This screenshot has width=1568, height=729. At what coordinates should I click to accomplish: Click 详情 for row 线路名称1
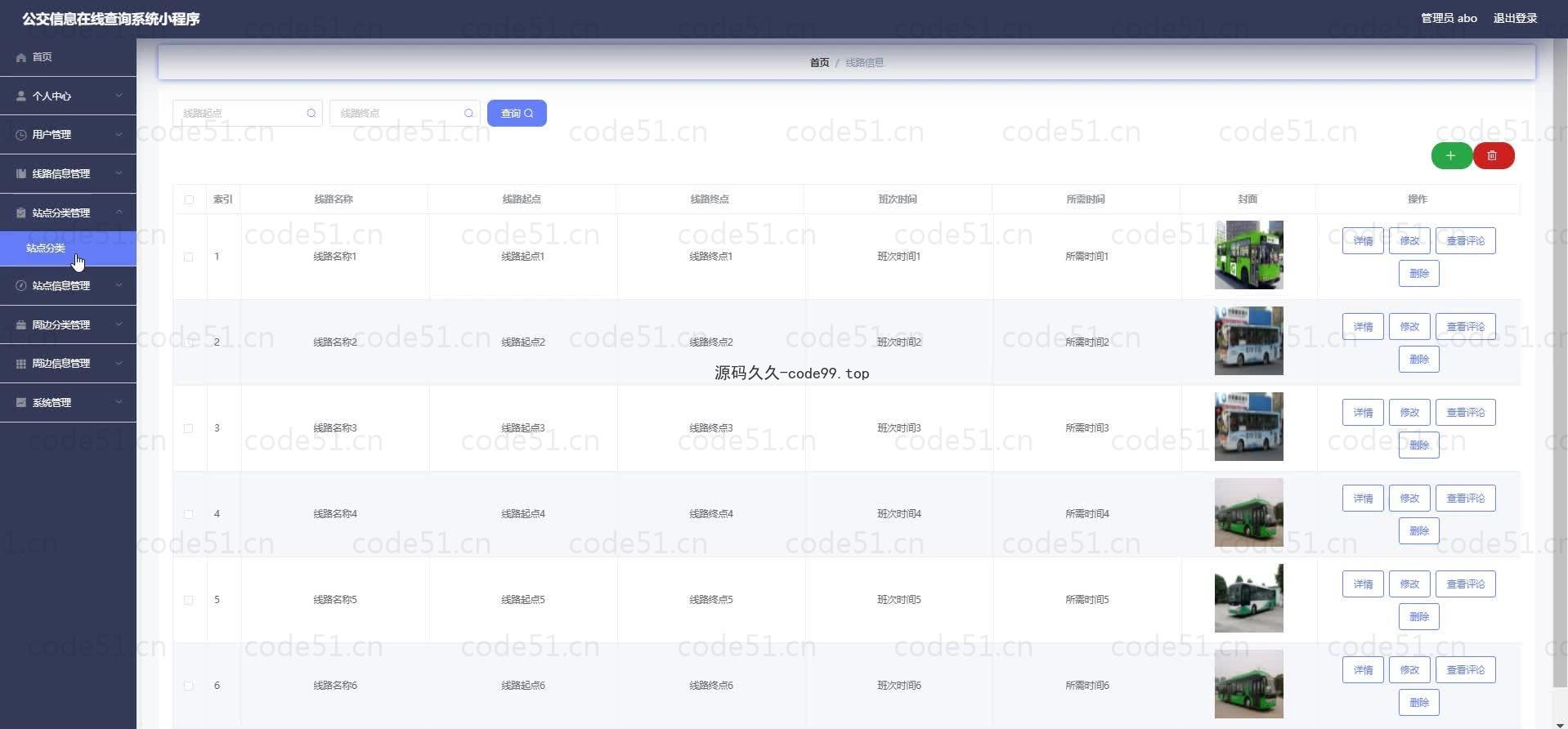pos(1363,241)
